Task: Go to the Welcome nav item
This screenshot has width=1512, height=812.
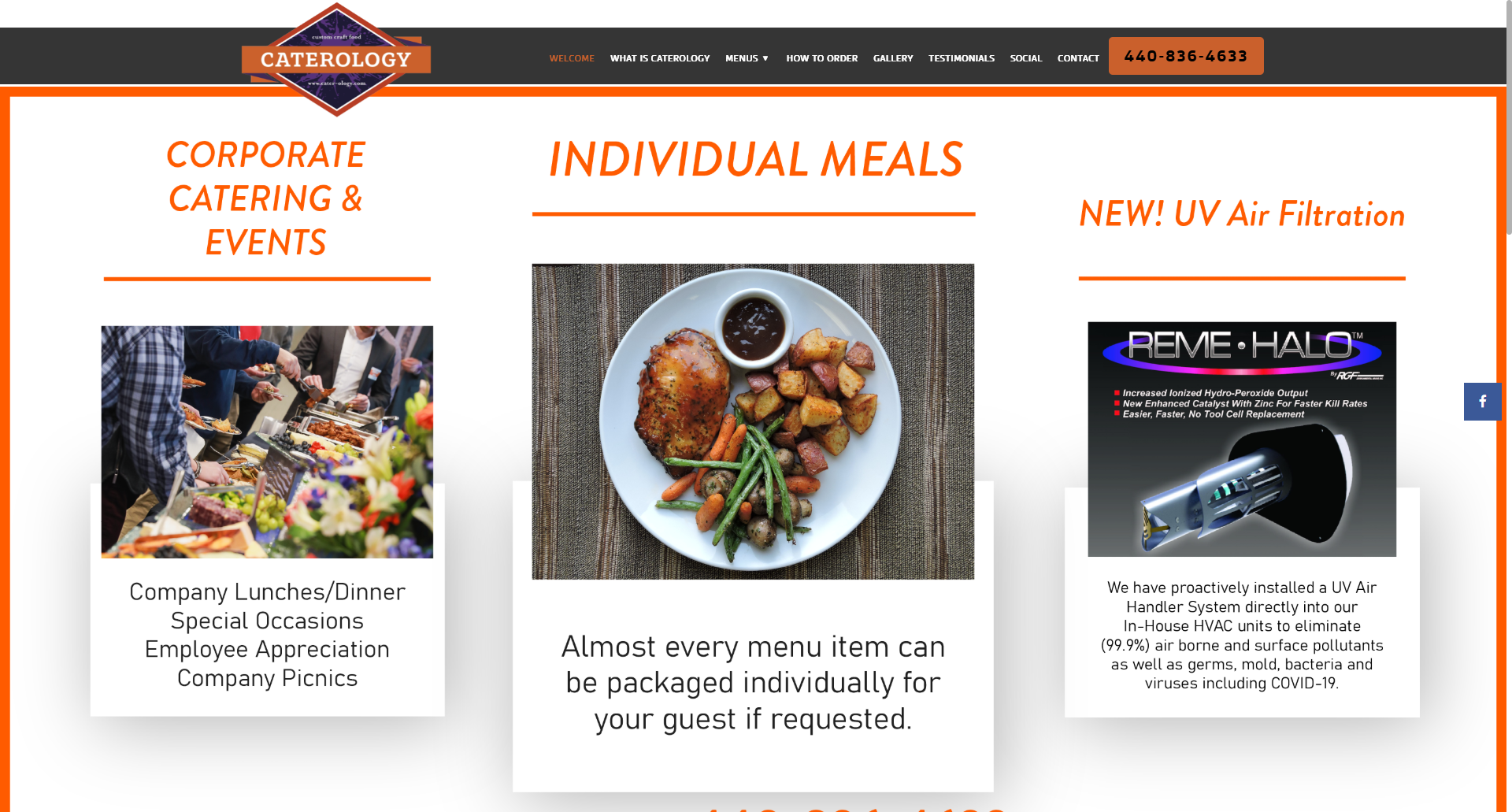Action: click(572, 58)
